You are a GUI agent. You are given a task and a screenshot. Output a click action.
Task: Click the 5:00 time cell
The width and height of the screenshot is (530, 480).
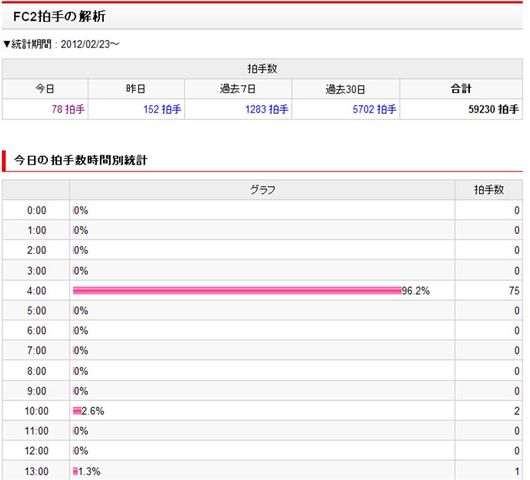[x=37, y=311]
